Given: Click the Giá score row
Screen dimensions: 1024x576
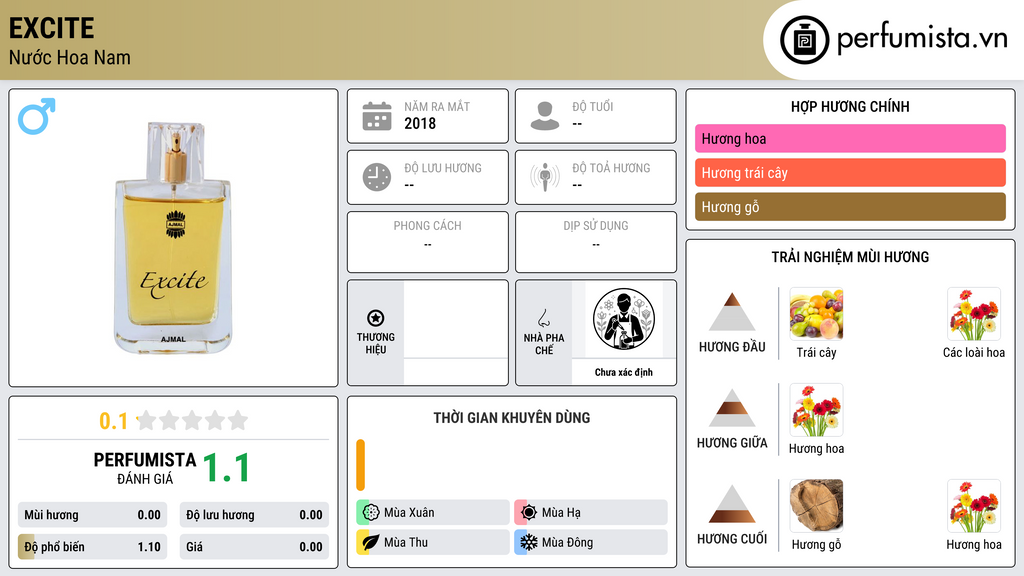Looking at the screenshot, I should [x=254, y=547].
